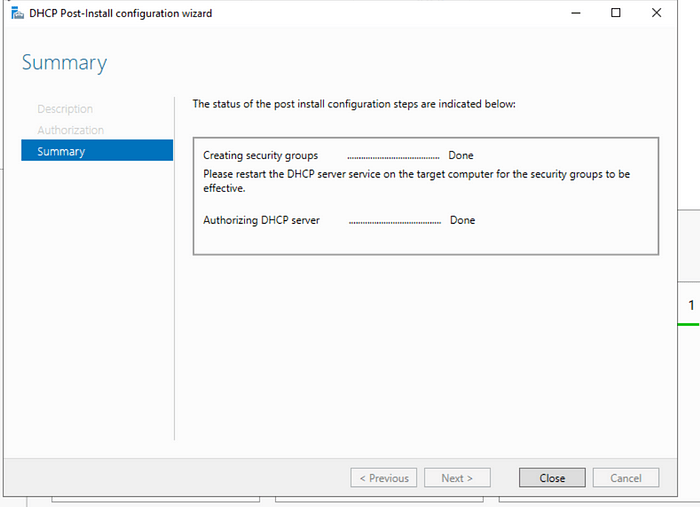Click the number 1 in the background window
Image resolution: width=700 pixels, height=507 pixels.
(691, 305)
